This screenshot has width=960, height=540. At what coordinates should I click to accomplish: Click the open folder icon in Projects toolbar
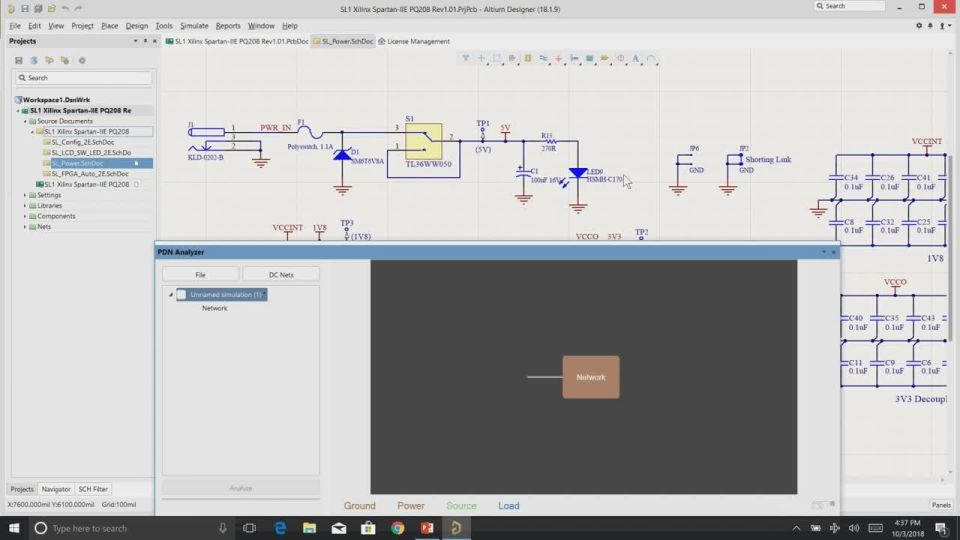pyautogui.click(x=49, y=61)
